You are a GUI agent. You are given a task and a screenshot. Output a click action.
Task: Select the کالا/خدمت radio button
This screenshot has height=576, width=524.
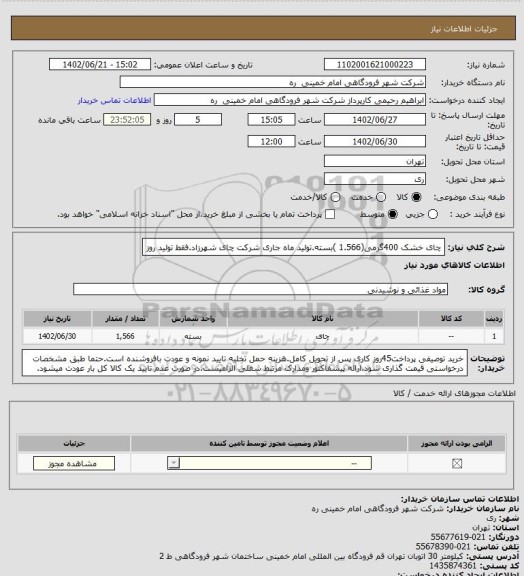click(335, 197)
